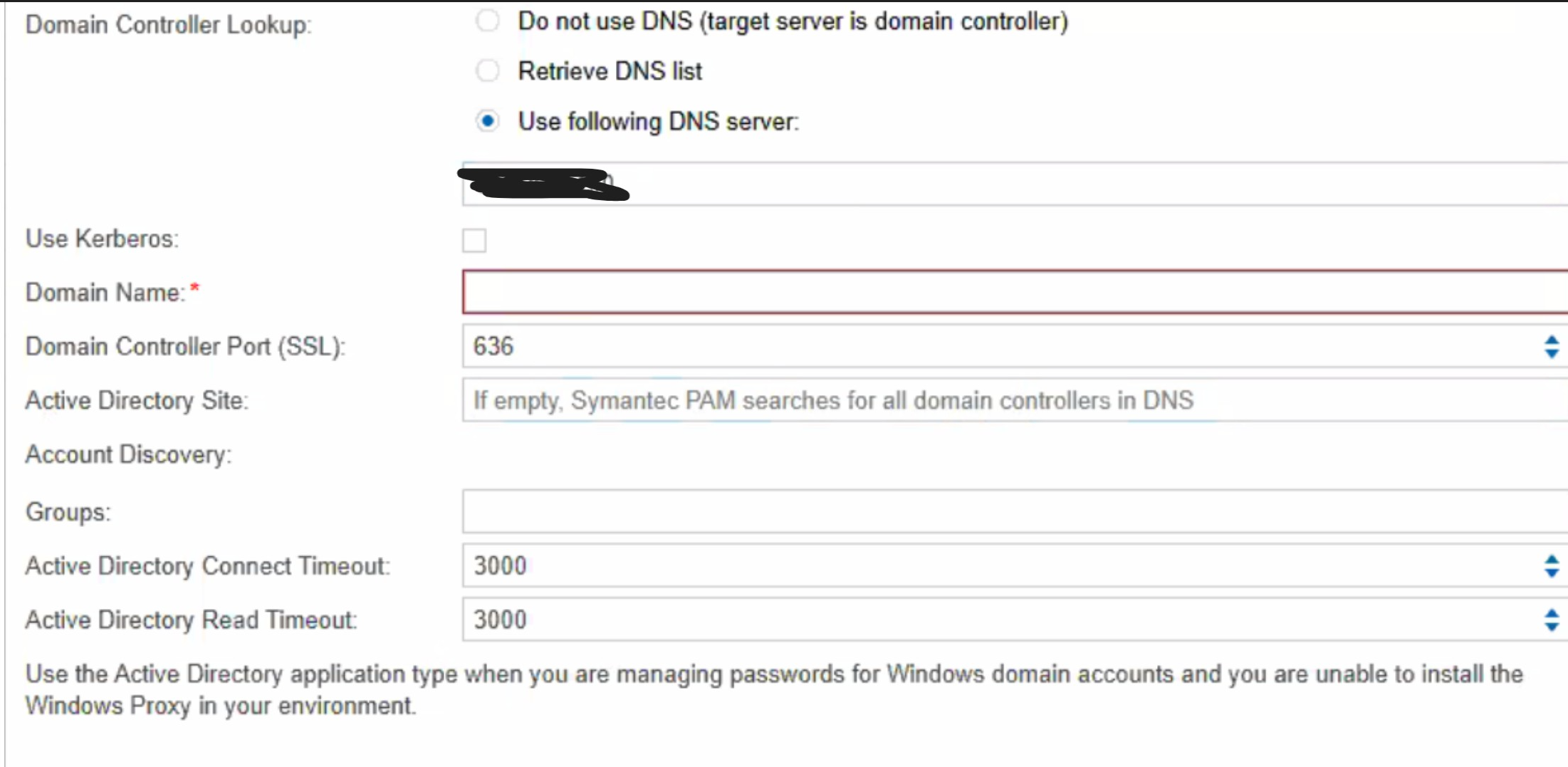Decrease Domain Controller Port with down arrow
This screenshot has width=1568, height=767.
pyautogui.click(x=1552, y=354)
